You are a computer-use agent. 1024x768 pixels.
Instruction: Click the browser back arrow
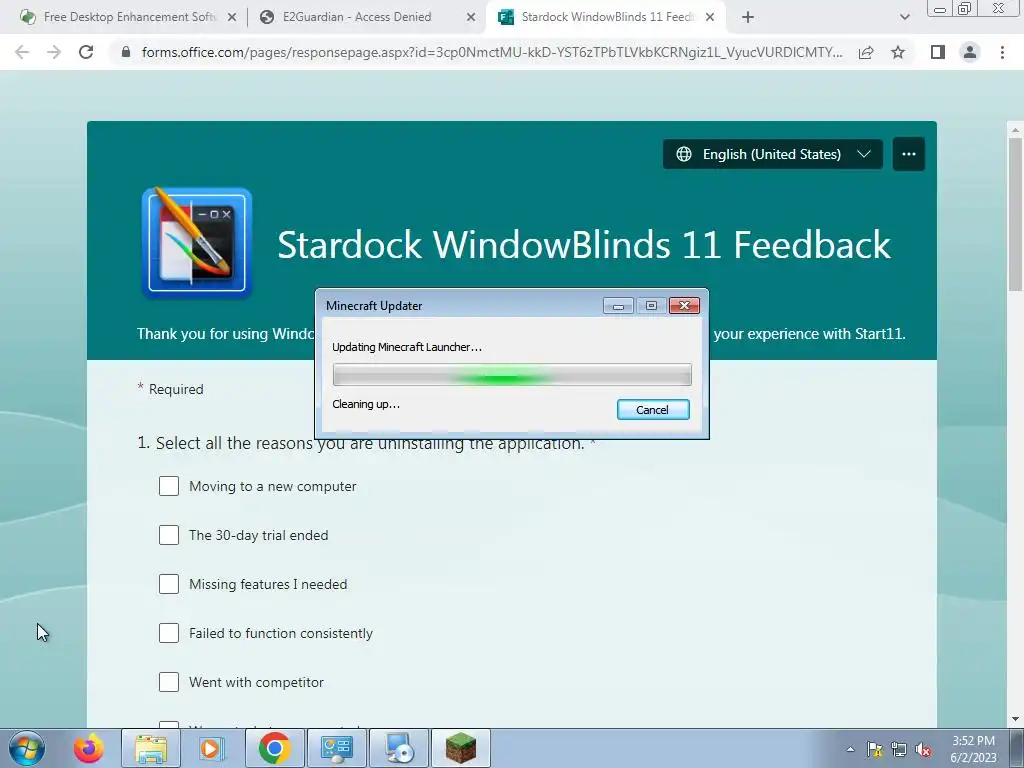(x=22, y=52)
